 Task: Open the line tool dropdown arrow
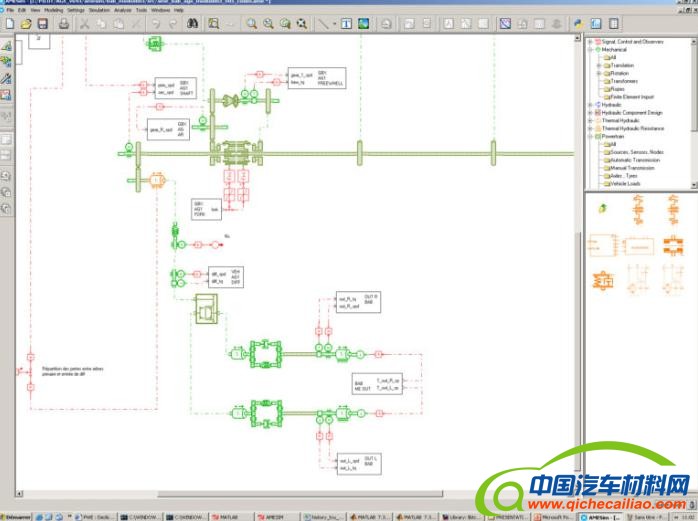pyautogui.click(x=333, y=23)
